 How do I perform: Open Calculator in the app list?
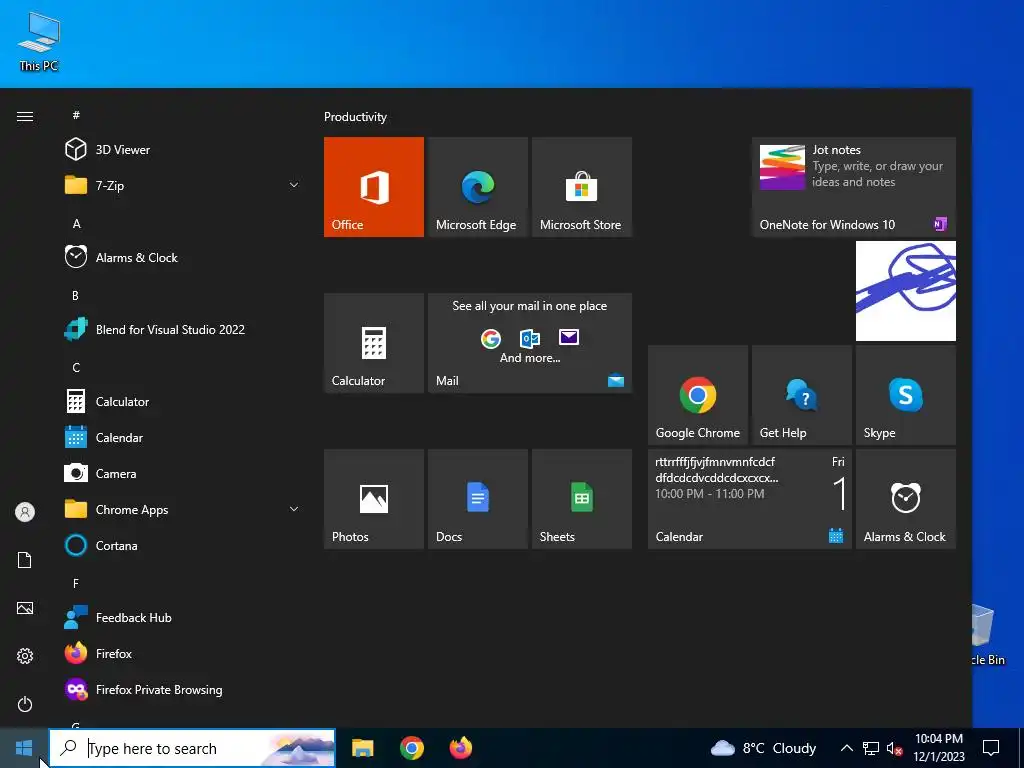pyautogui.click(x=183, y=402)
